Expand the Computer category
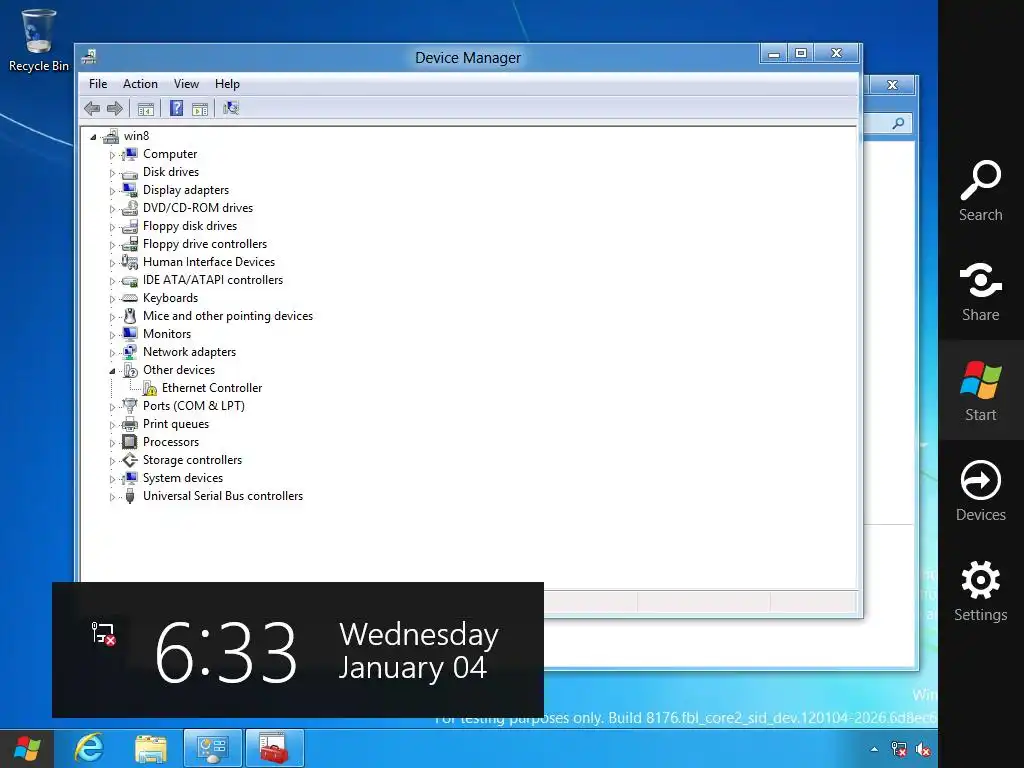The image size is (1024, 768). point(112,155)
